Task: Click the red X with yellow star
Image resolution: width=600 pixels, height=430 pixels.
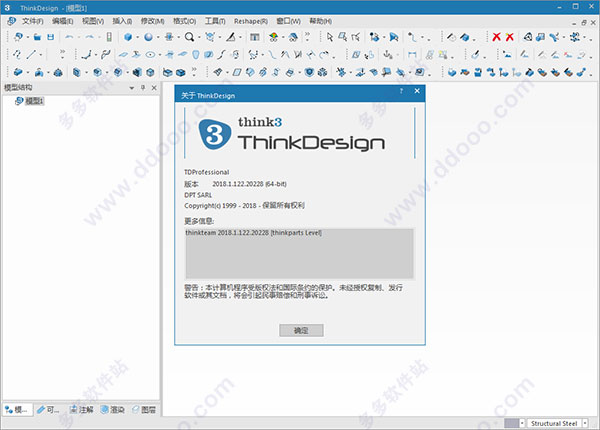Action: coord(509,37)
